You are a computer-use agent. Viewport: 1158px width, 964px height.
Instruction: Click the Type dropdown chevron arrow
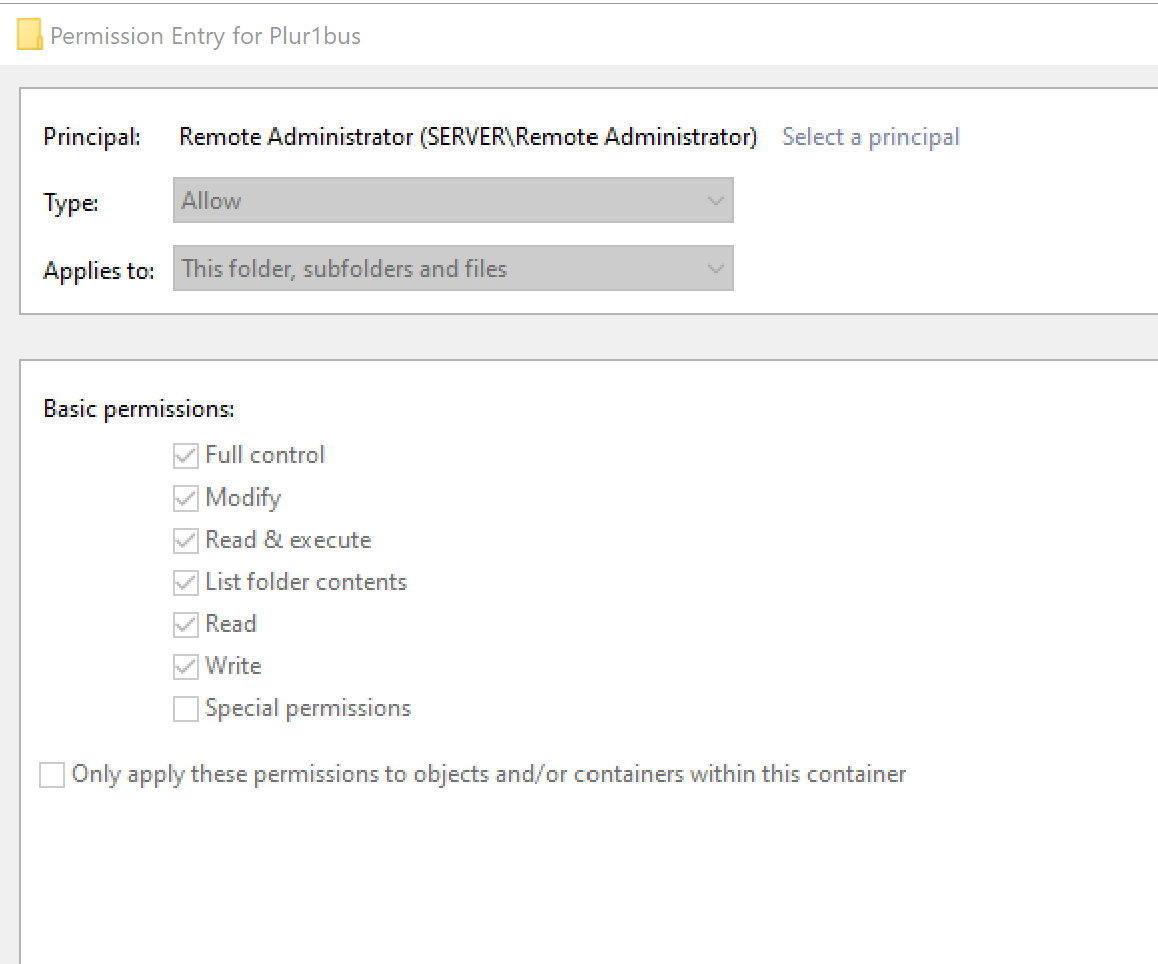[715, 200]
